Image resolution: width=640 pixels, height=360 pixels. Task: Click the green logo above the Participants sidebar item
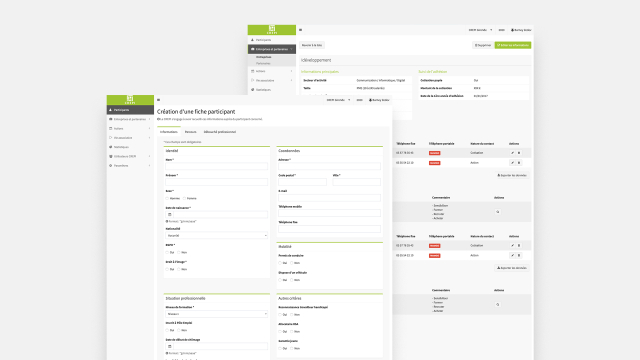tap(130, 100)
